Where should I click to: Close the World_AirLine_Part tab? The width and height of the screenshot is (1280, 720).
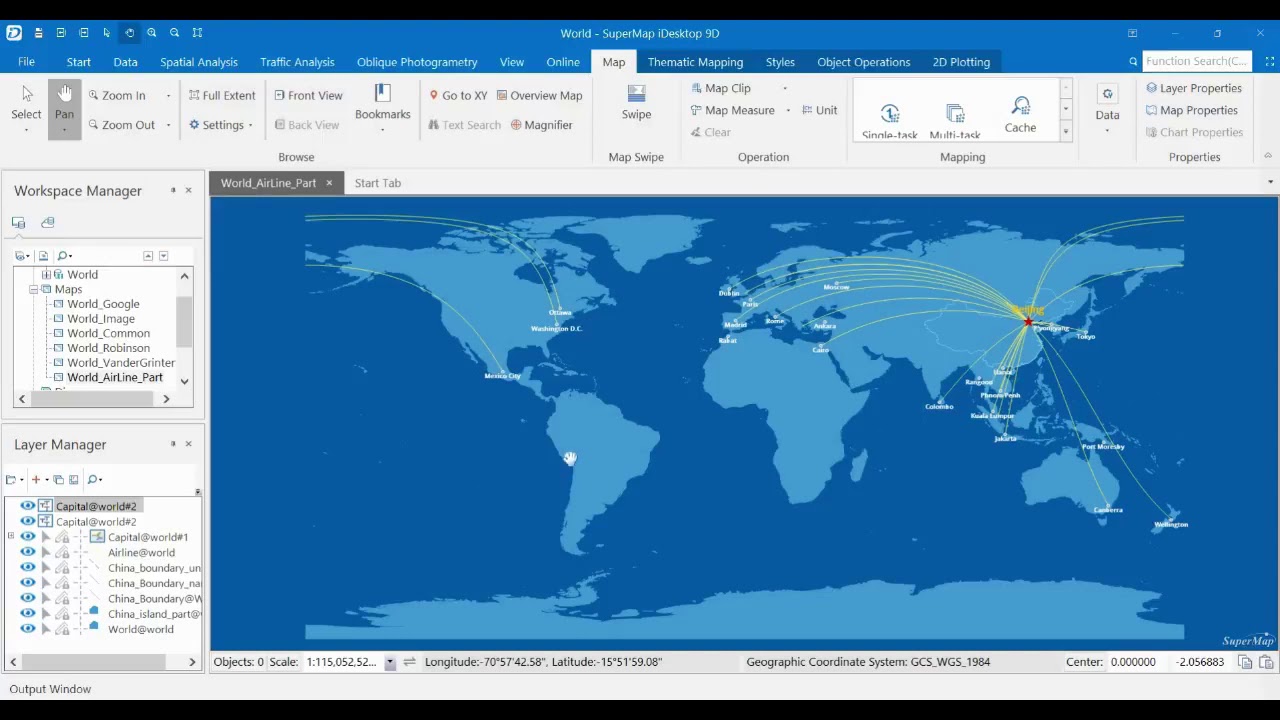tap(329, 183)
